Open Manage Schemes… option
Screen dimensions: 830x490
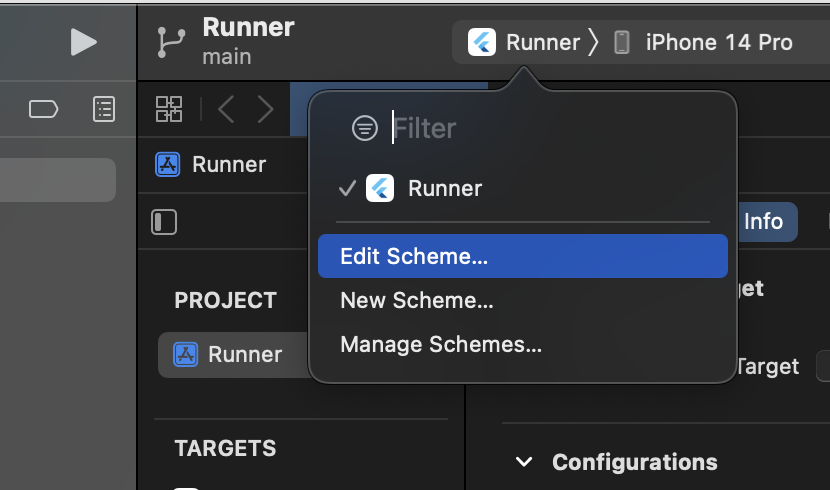[x=441, y=345]
